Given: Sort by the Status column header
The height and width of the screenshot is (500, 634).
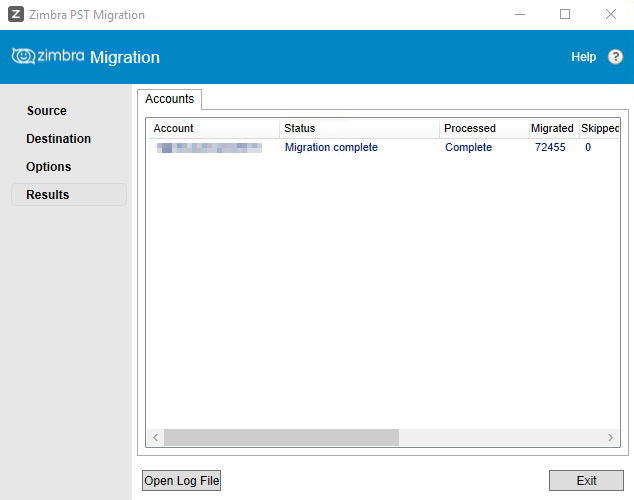Looking at the screenshot, I should click(359, 128).
